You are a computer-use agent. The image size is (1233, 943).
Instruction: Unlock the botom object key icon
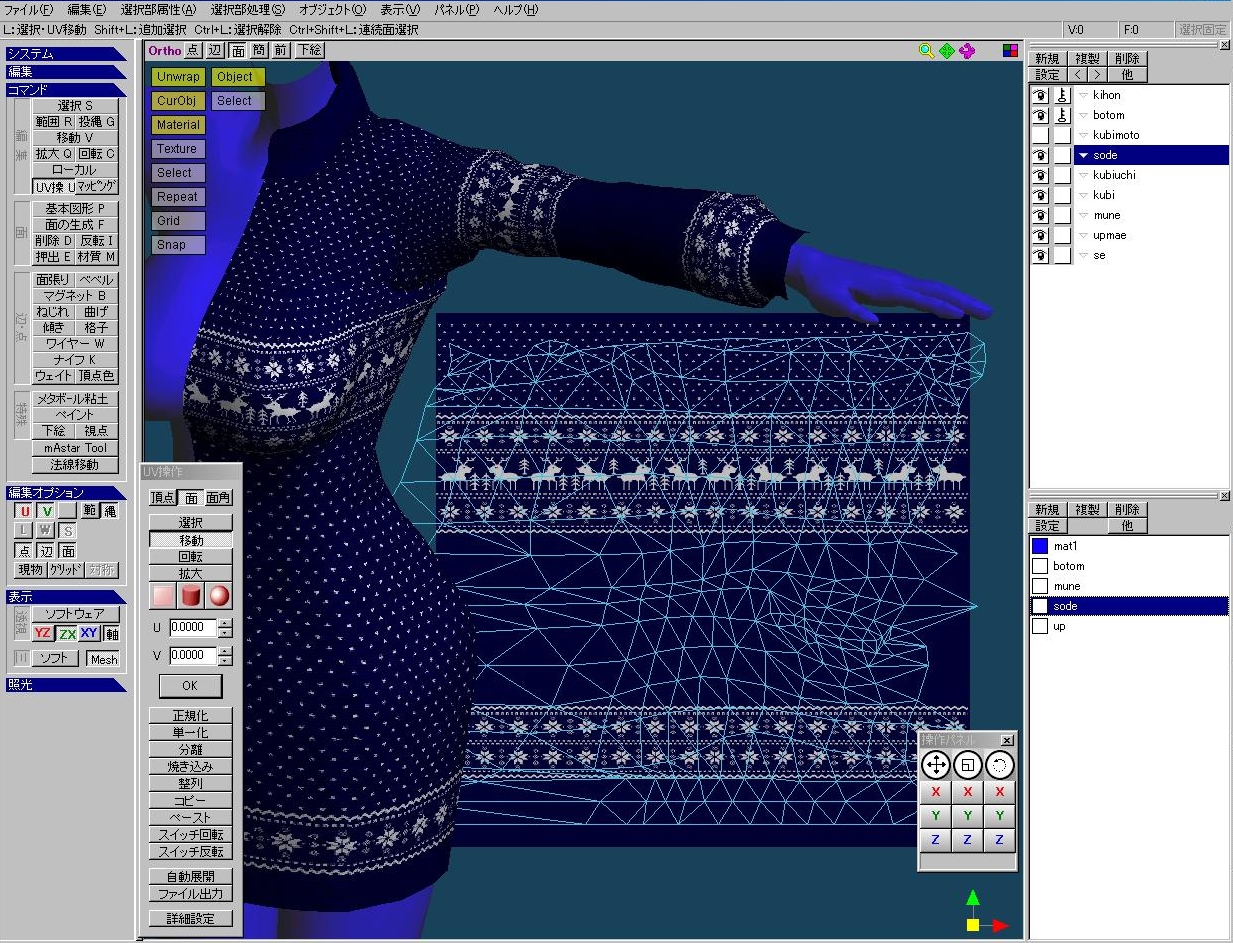tap(1062, 115)
